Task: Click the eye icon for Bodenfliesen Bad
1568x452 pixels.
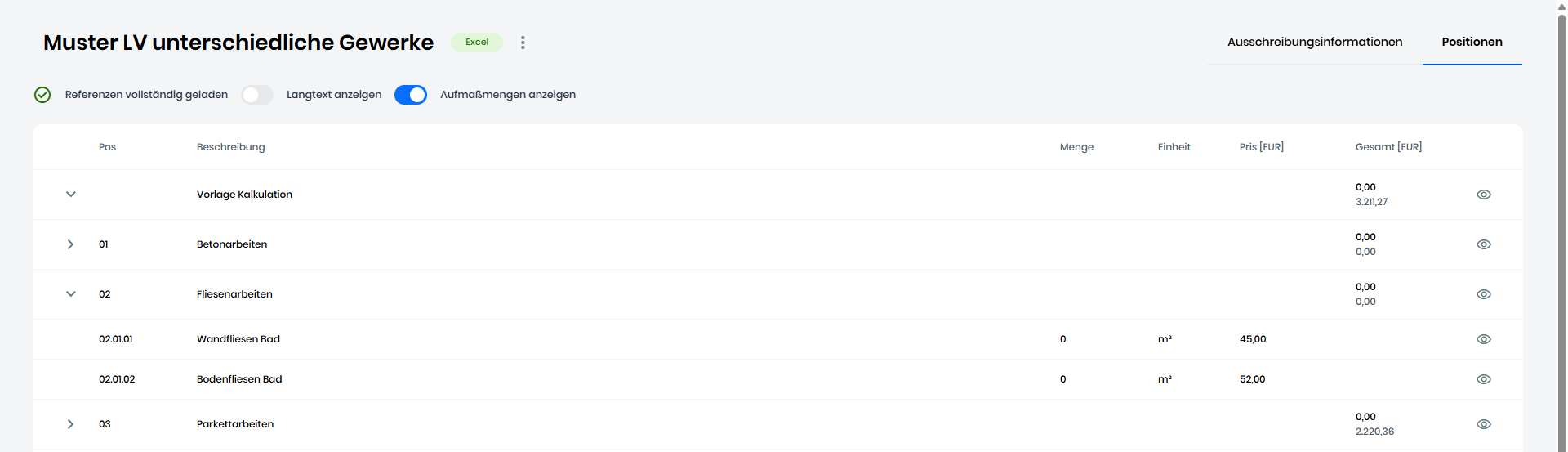Action: pos(1483,379)
